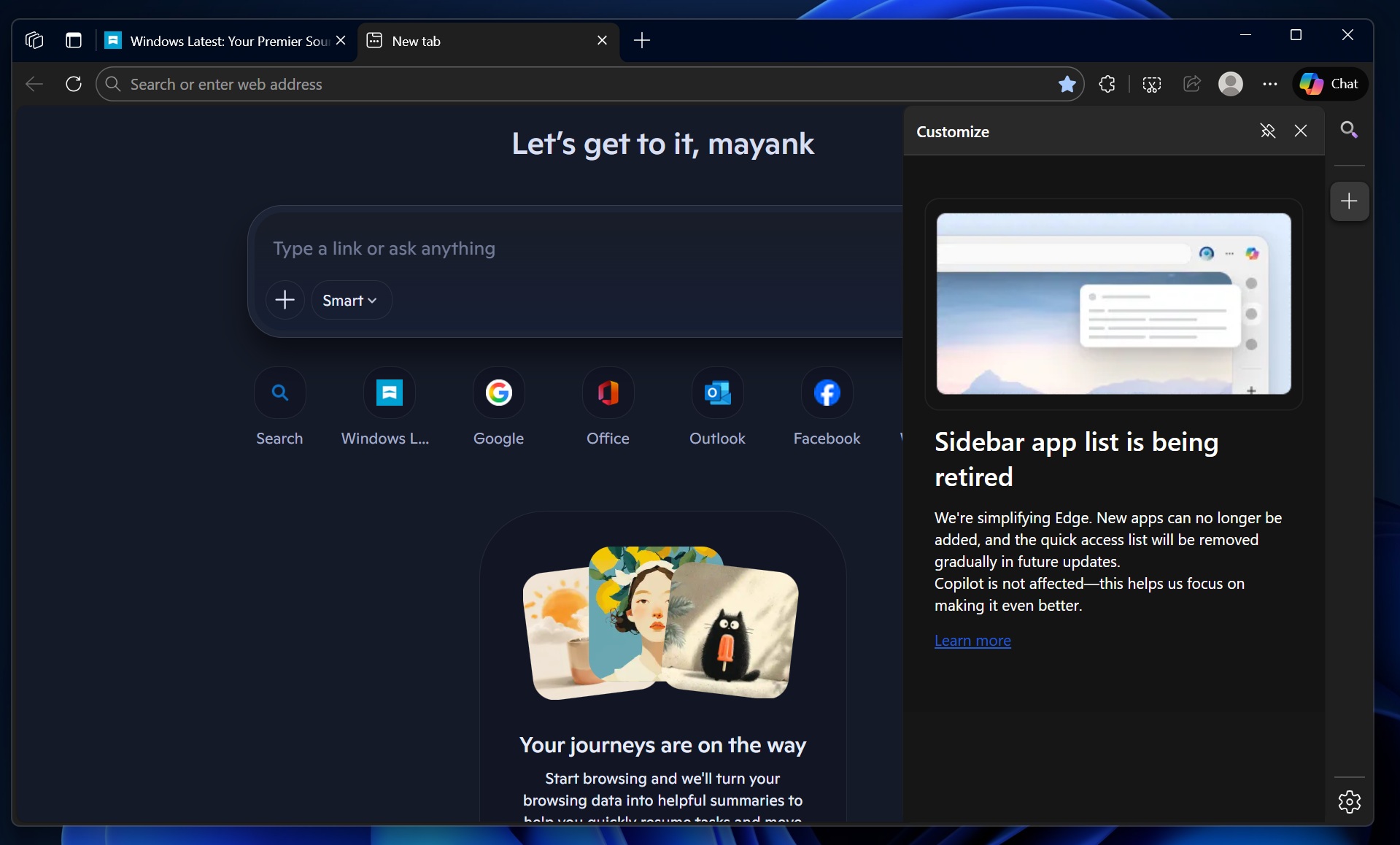Add an app via sidebar plus icon
Viewport: 1400px width, 845px height.
[1349, 201]
